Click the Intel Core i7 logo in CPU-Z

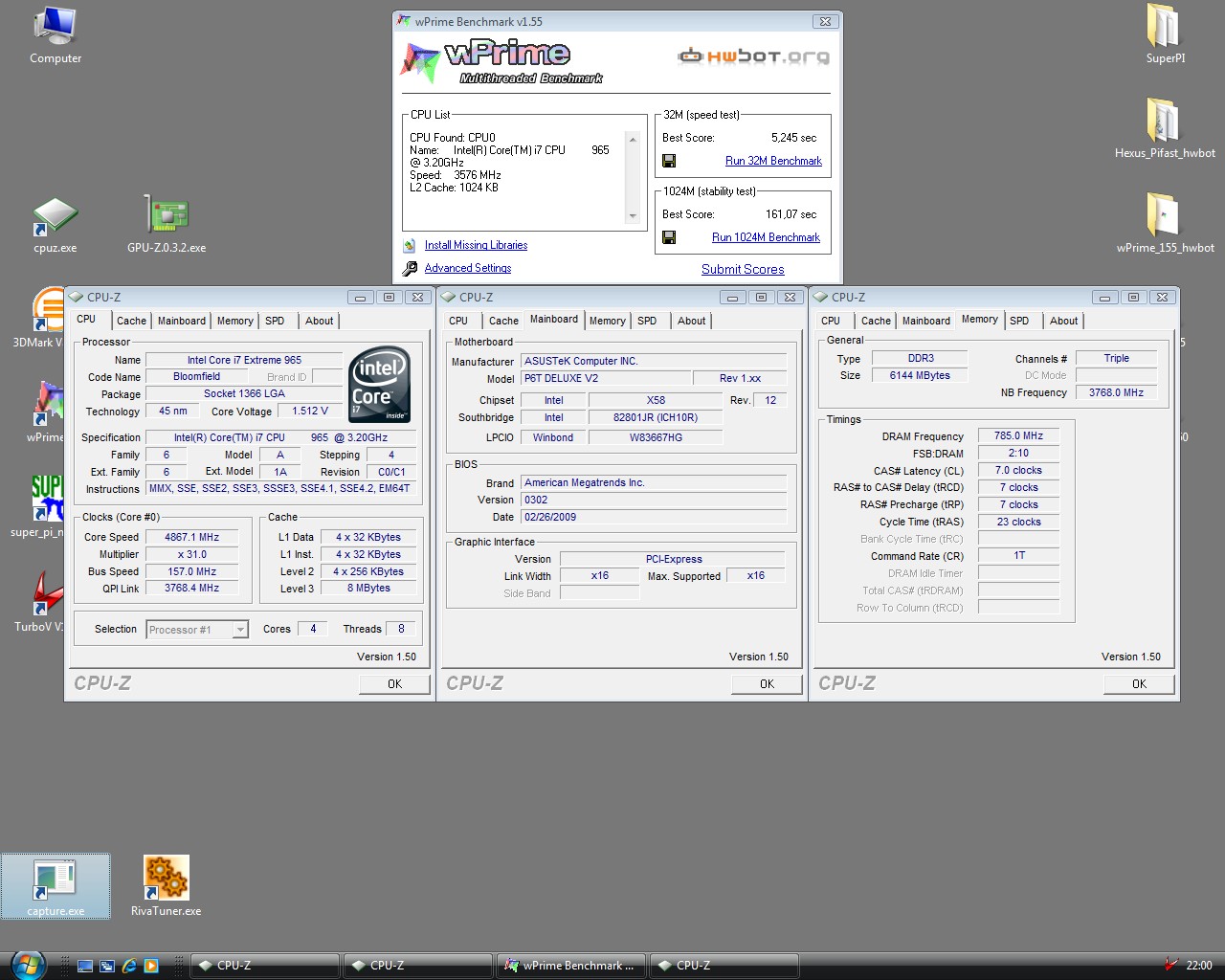[380, 385]
